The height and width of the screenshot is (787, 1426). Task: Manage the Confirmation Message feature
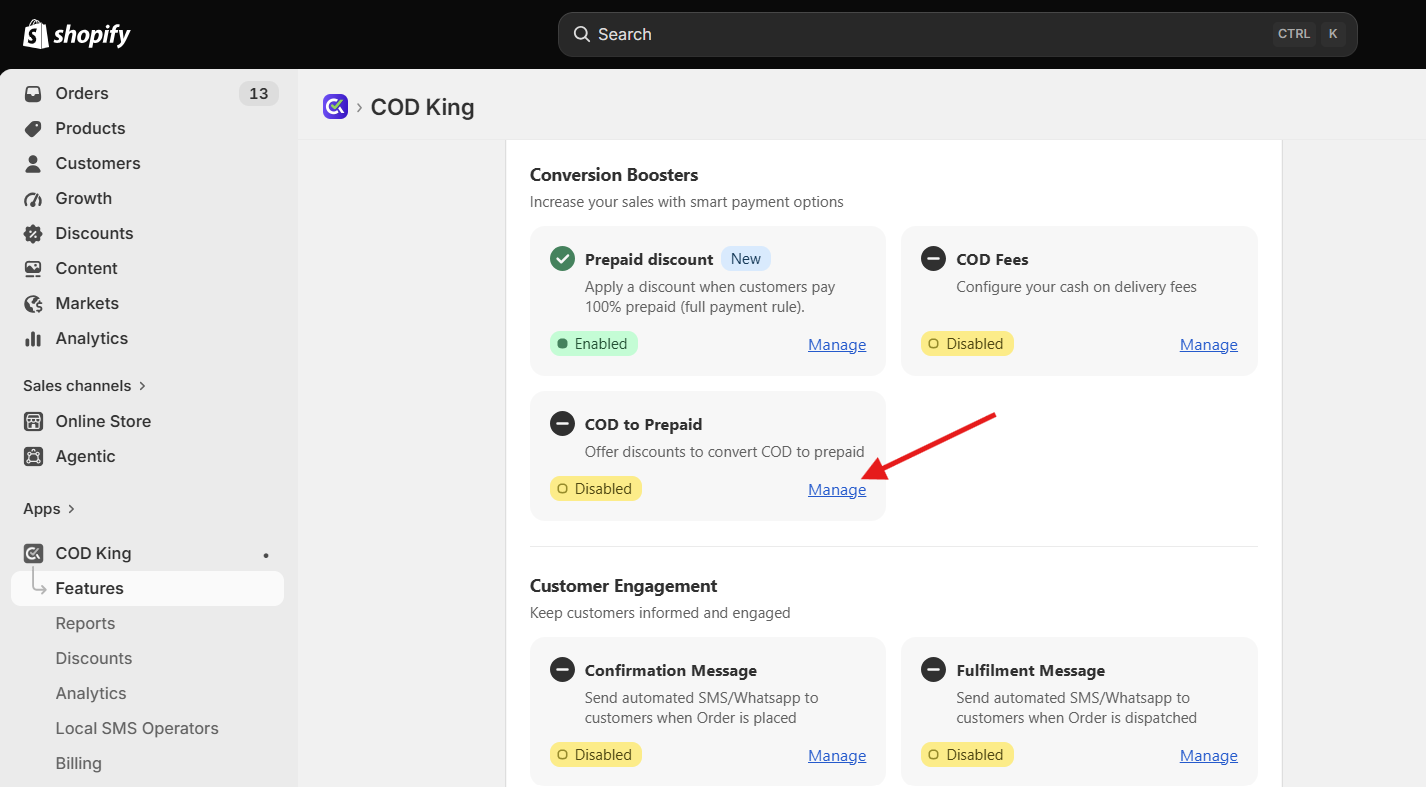tap(837, 756)
